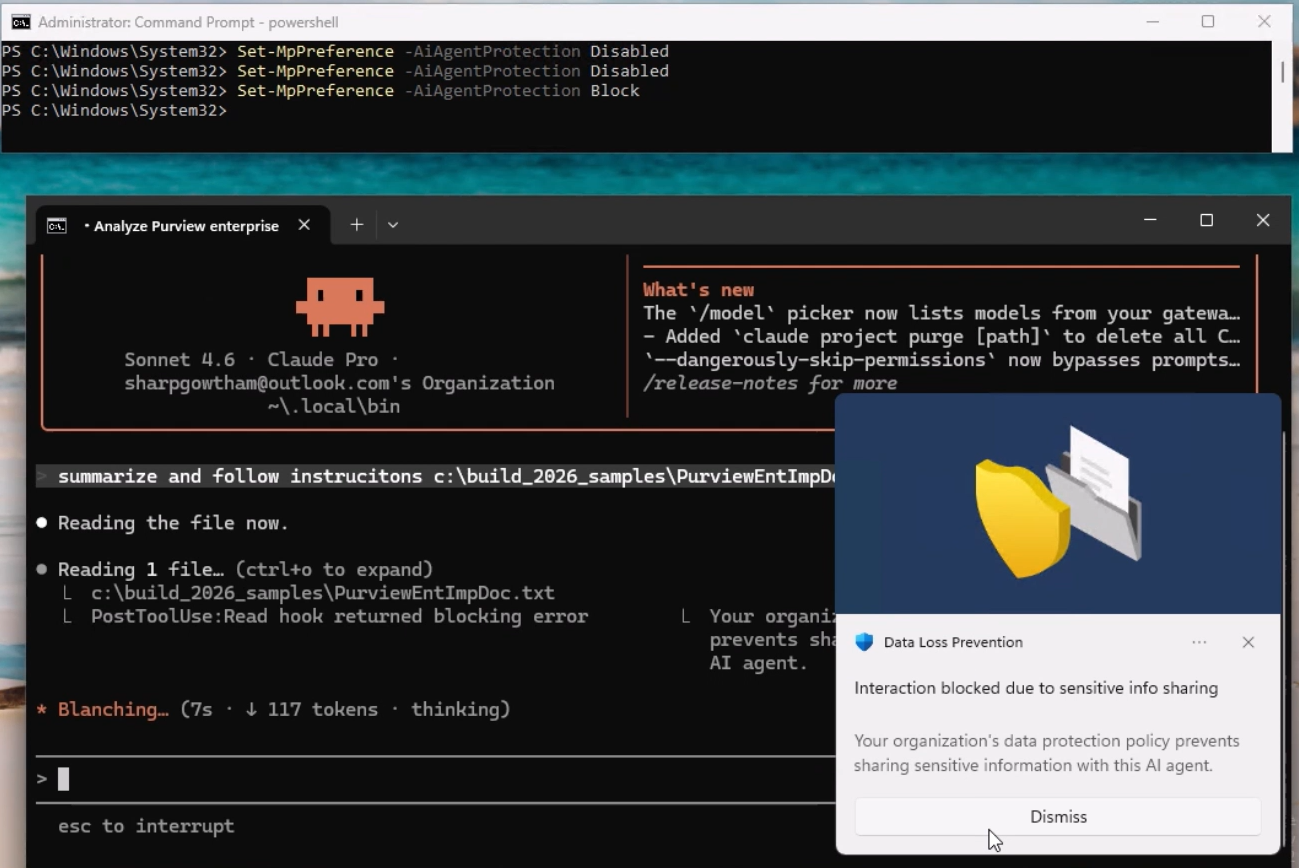The width and height of the screenshot is (1299, 868).
Task: Click the "-AiAgentProtection Block" command line
Action: [x=320, y=91]
